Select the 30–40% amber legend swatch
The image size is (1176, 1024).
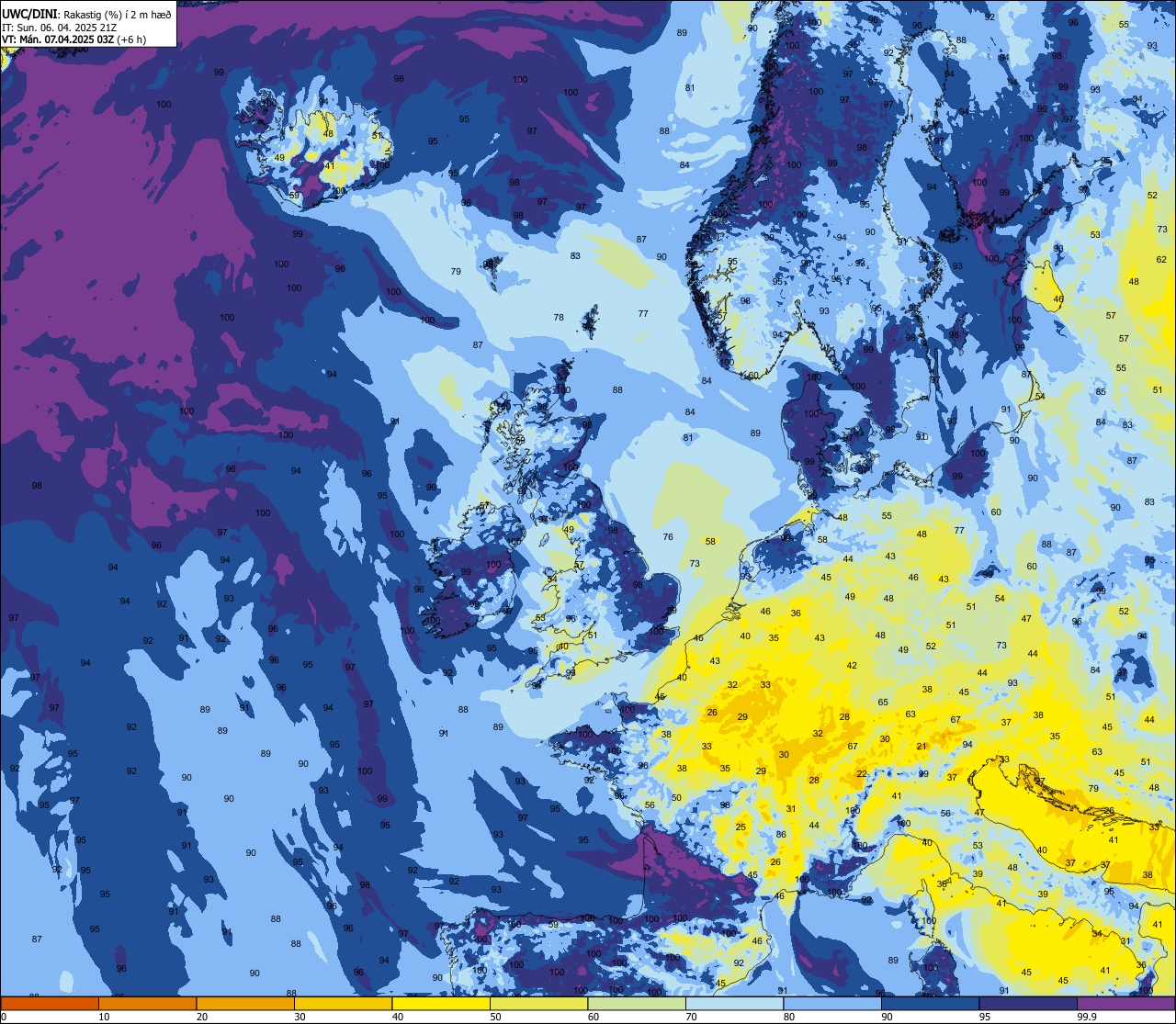tap(344, 1003)
